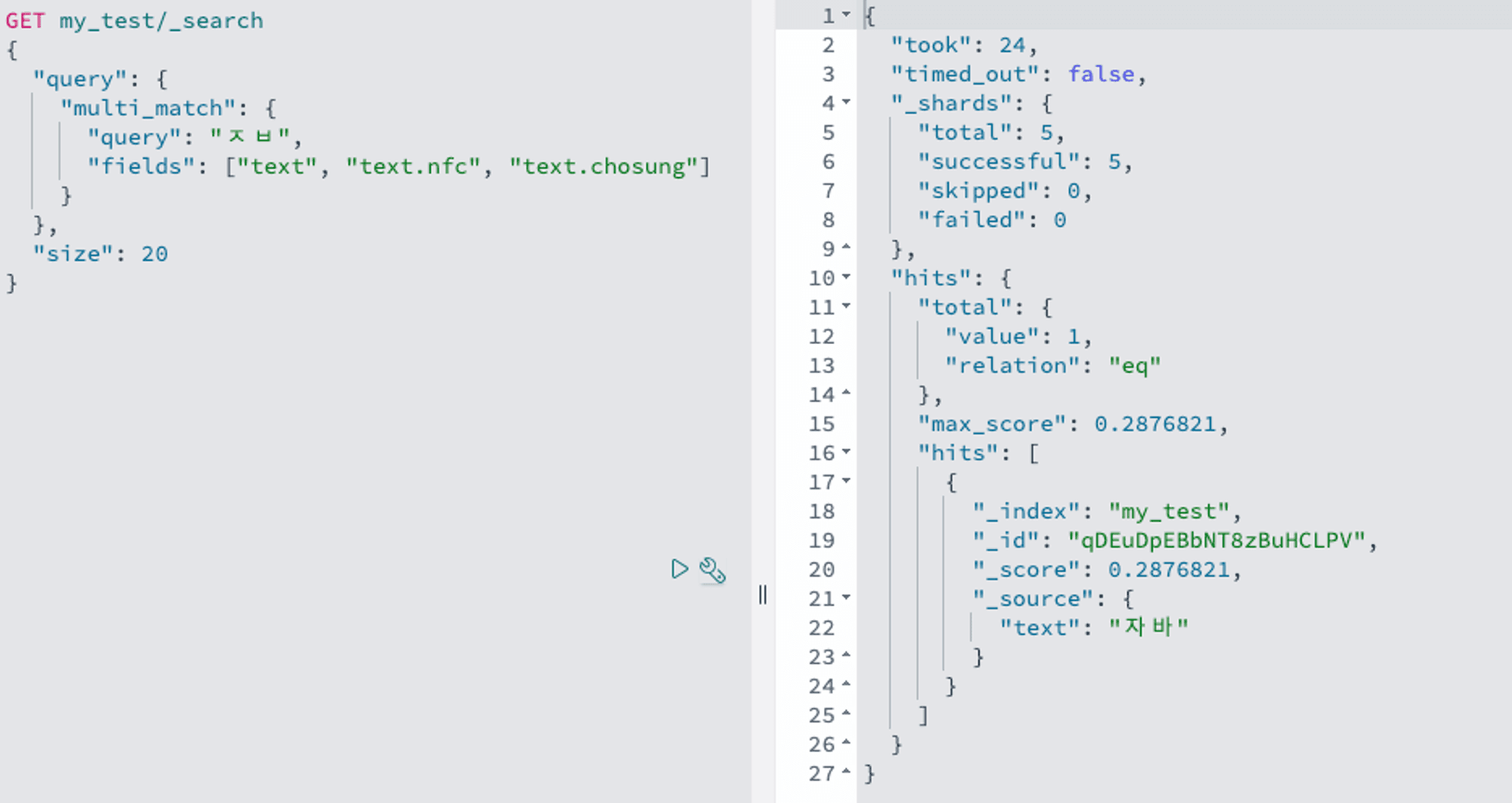
Task: Click the false value for timed_out
Action: coord(1101,74)
